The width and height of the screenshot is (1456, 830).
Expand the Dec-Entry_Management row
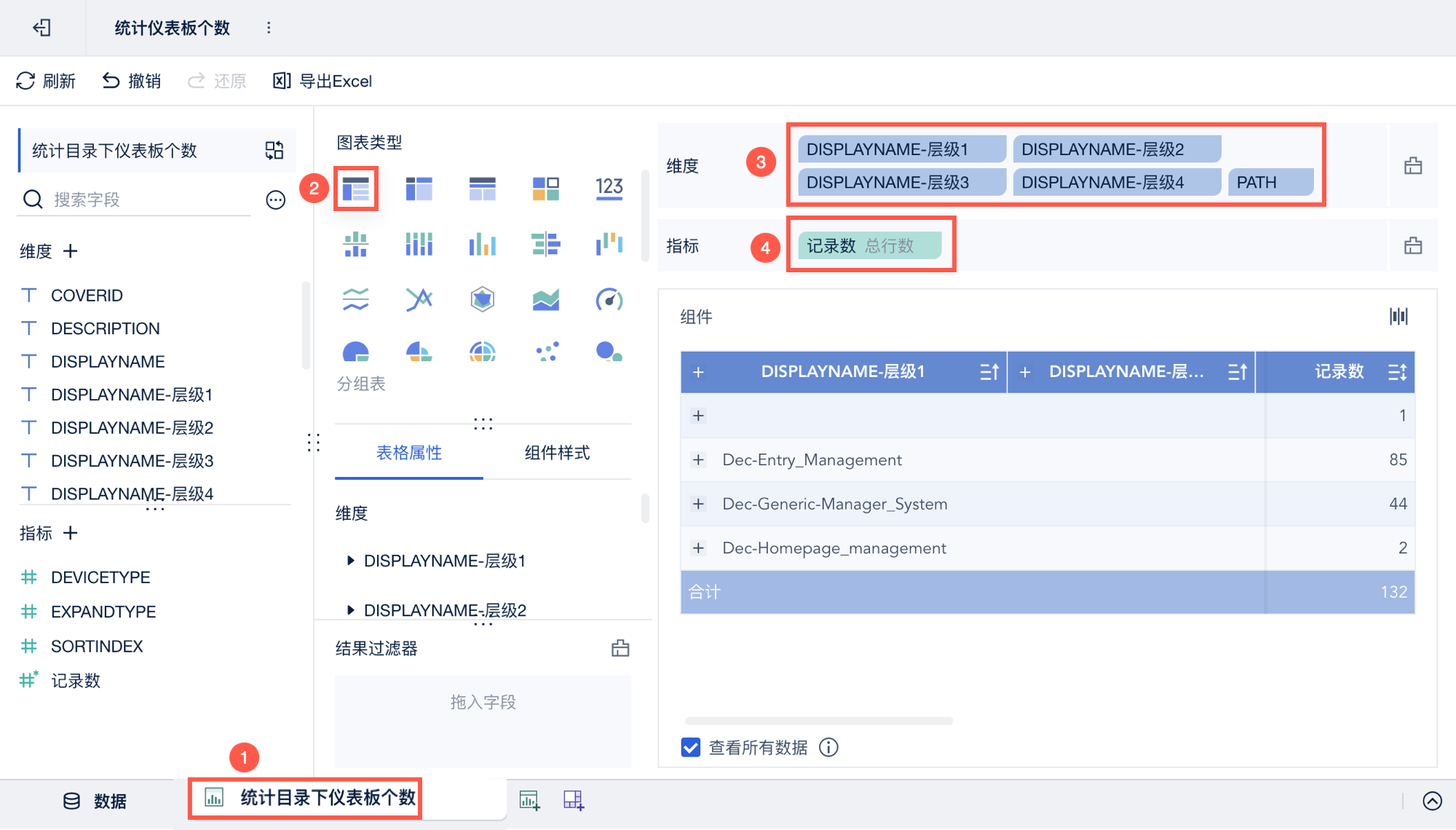pos(698,460)
